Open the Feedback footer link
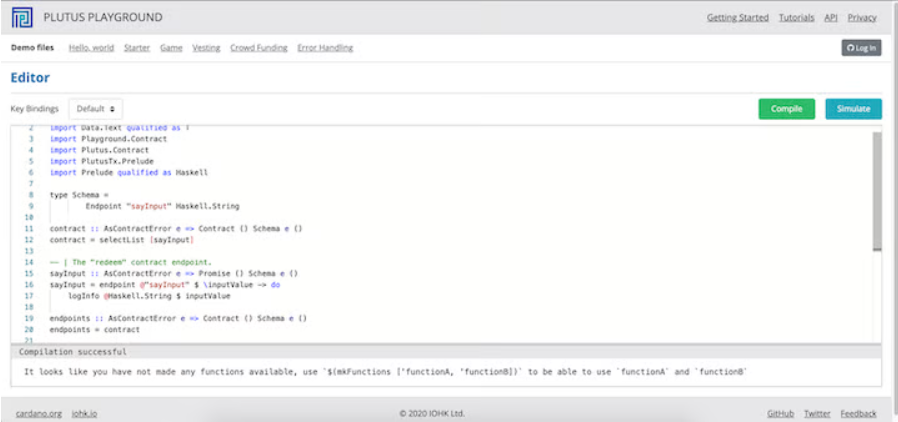Screen dimensions: 898x422 858,413
